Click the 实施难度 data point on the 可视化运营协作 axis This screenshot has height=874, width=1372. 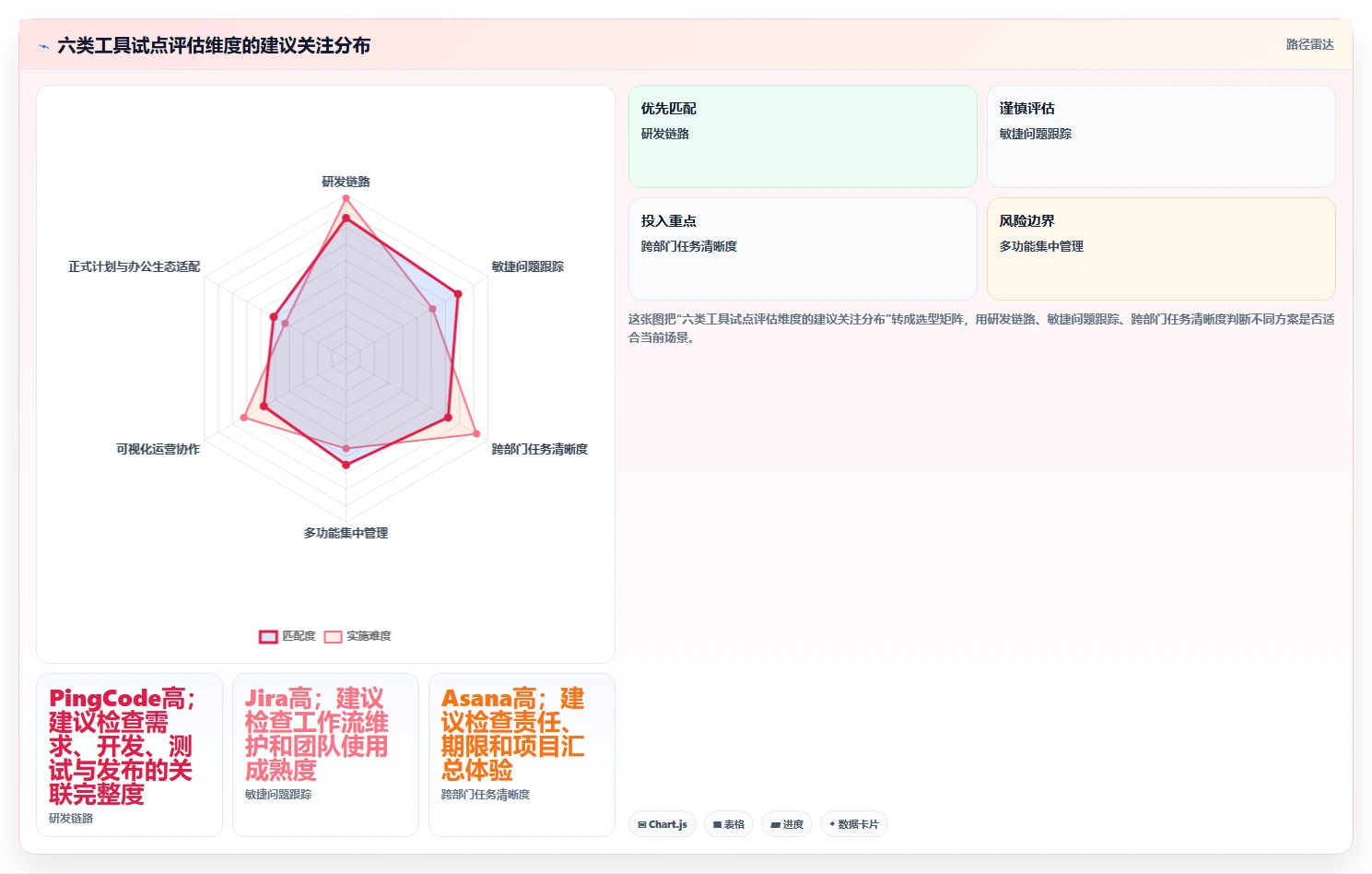point(244,418)
